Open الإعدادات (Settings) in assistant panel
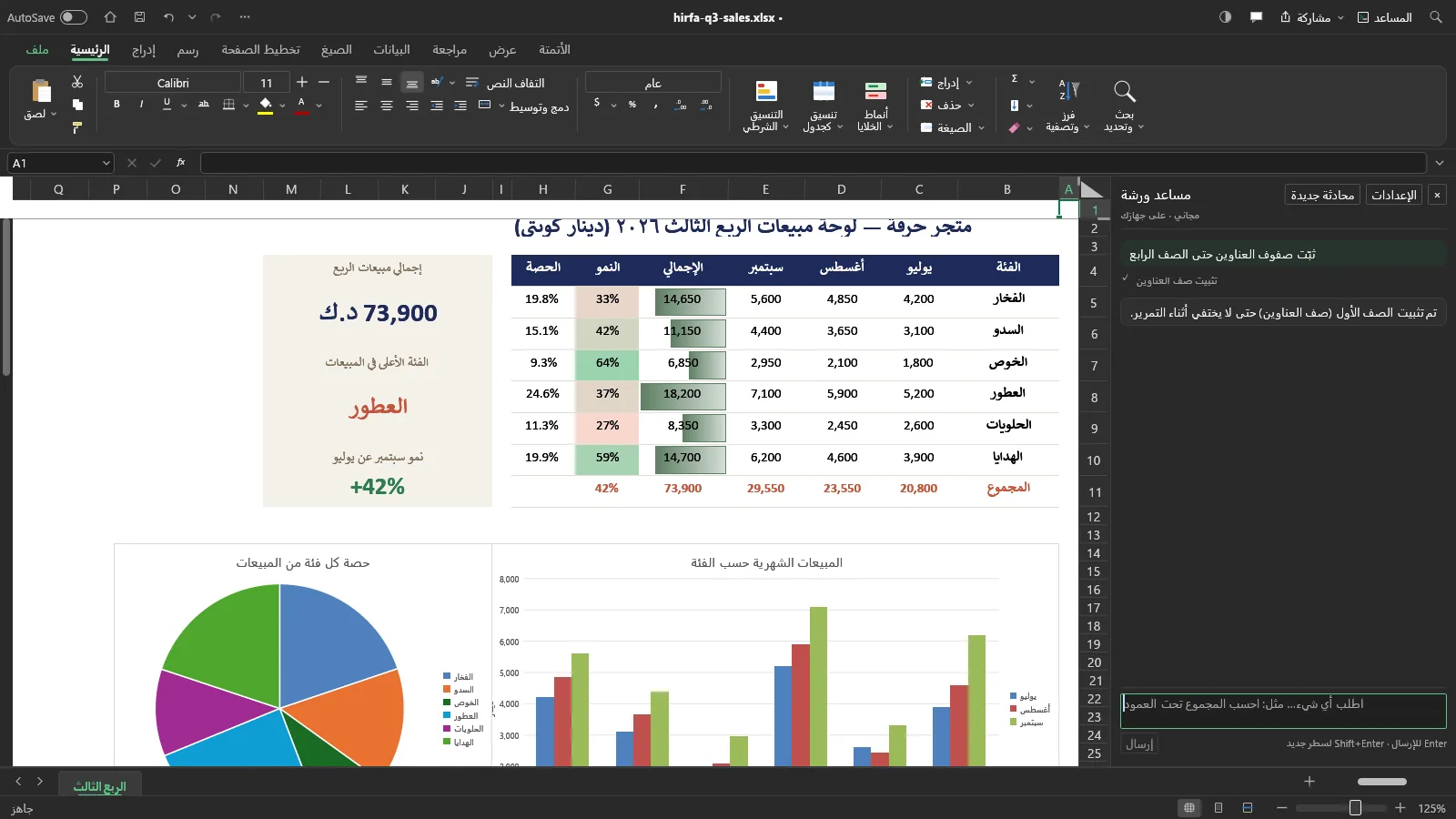This screenshot has width=1456, height=819. (1394, 195)
